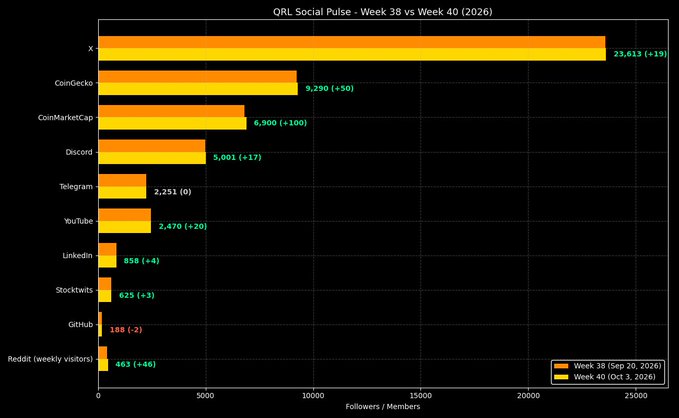The width and height of the screenshot is (679, 418).
Task: Click the value '463 (+46)'
Action: [136, 364]
